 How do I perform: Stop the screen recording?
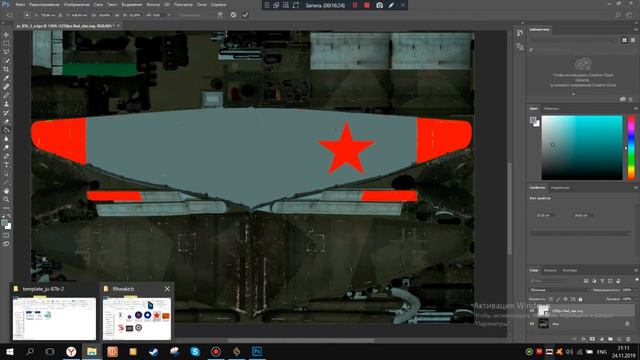pos(367,5)
